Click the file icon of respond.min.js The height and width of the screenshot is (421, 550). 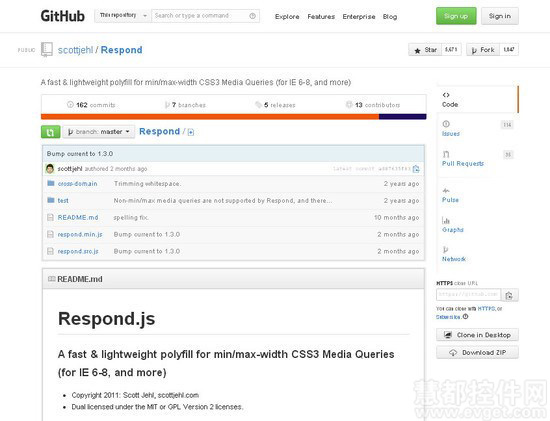(51, 234)
